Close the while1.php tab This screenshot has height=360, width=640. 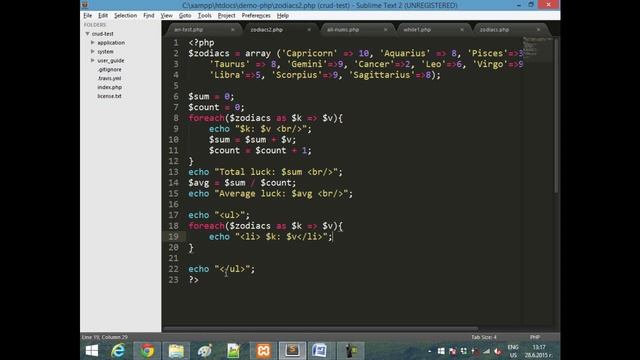point(462,30)
